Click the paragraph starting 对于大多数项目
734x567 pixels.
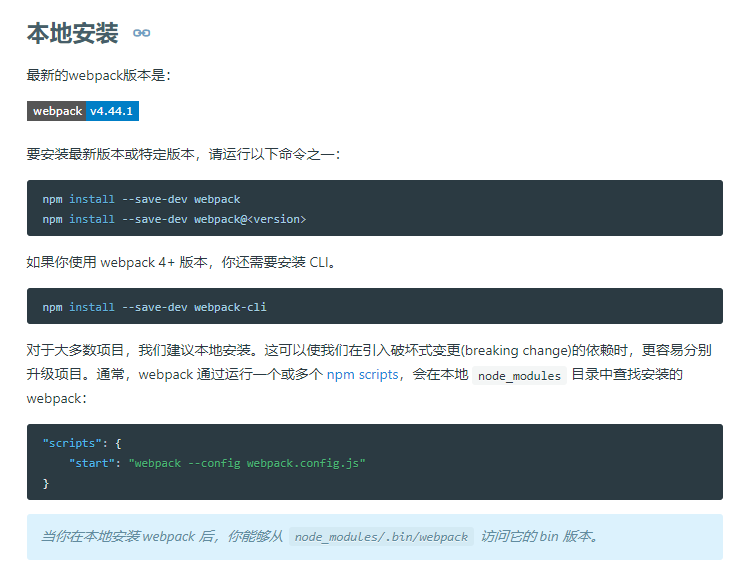[x=369, y=374]
